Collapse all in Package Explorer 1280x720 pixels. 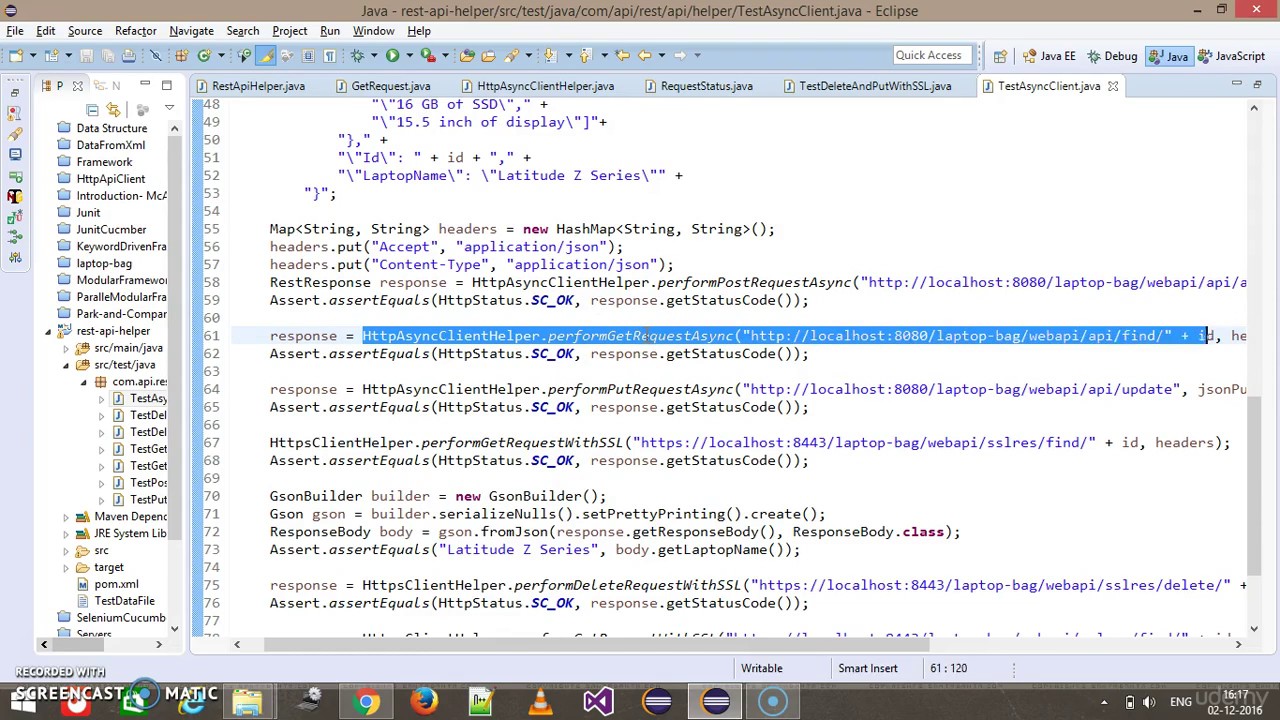coord(92,109)
